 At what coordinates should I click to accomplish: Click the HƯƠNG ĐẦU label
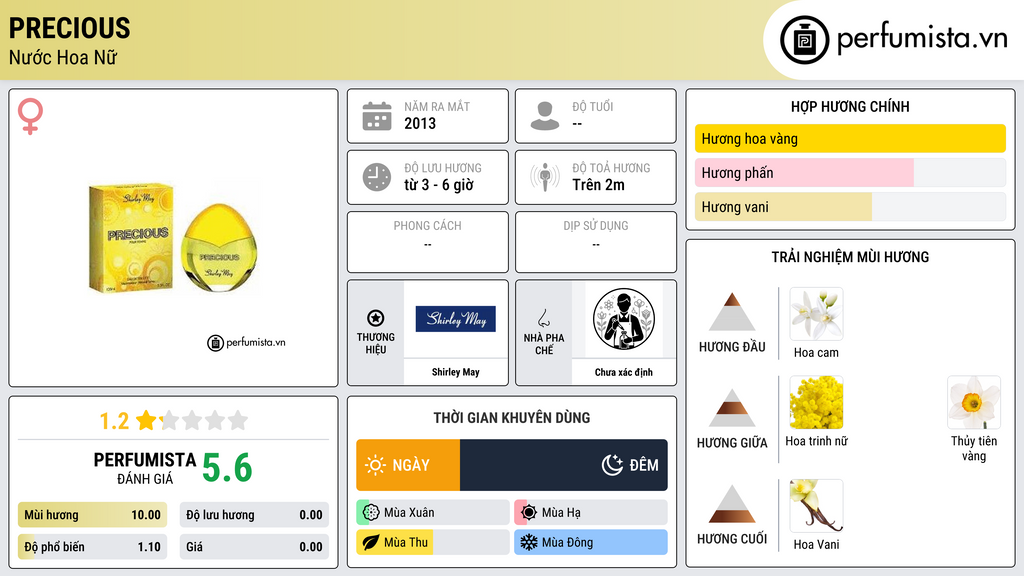[x=732, y=347]
